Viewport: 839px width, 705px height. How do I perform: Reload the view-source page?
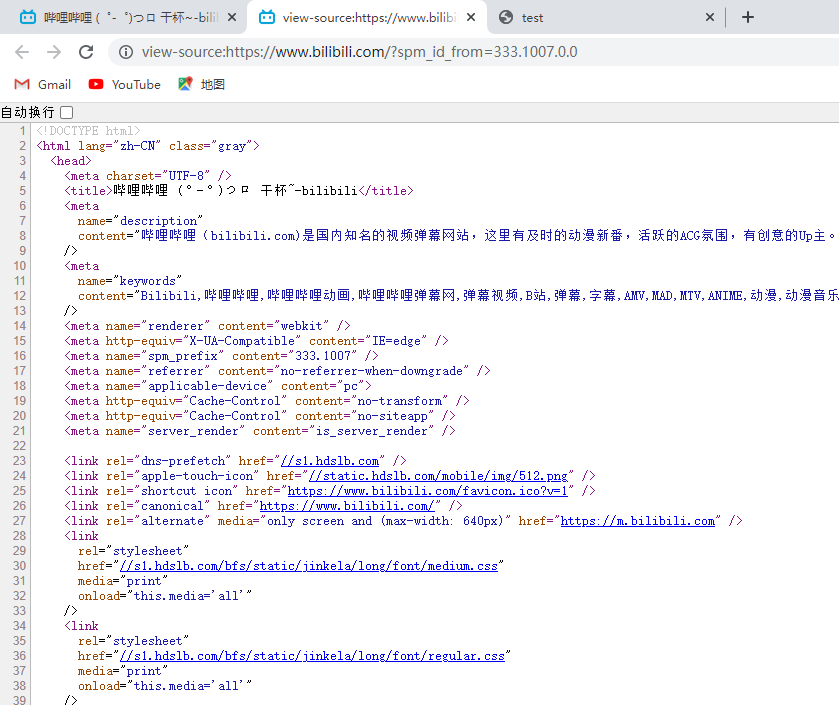(86, 52)
